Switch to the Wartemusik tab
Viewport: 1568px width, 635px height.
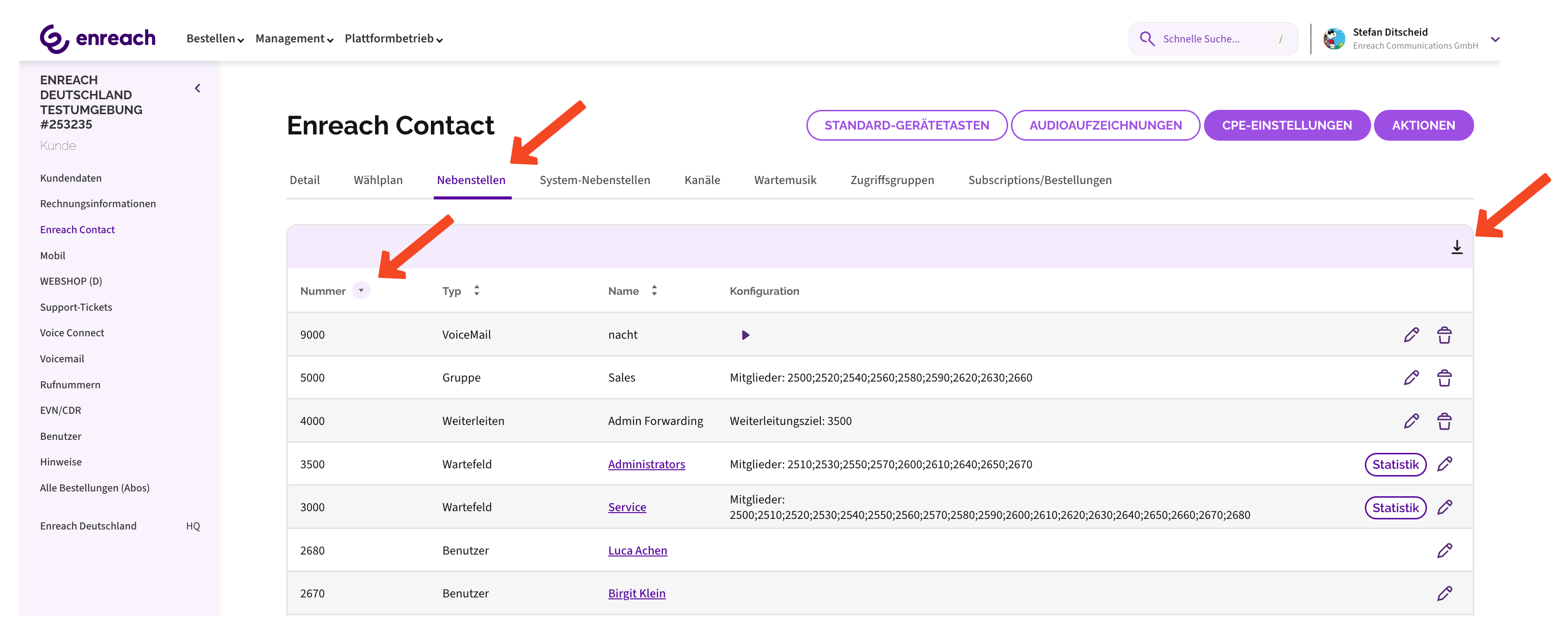point(785,180)
